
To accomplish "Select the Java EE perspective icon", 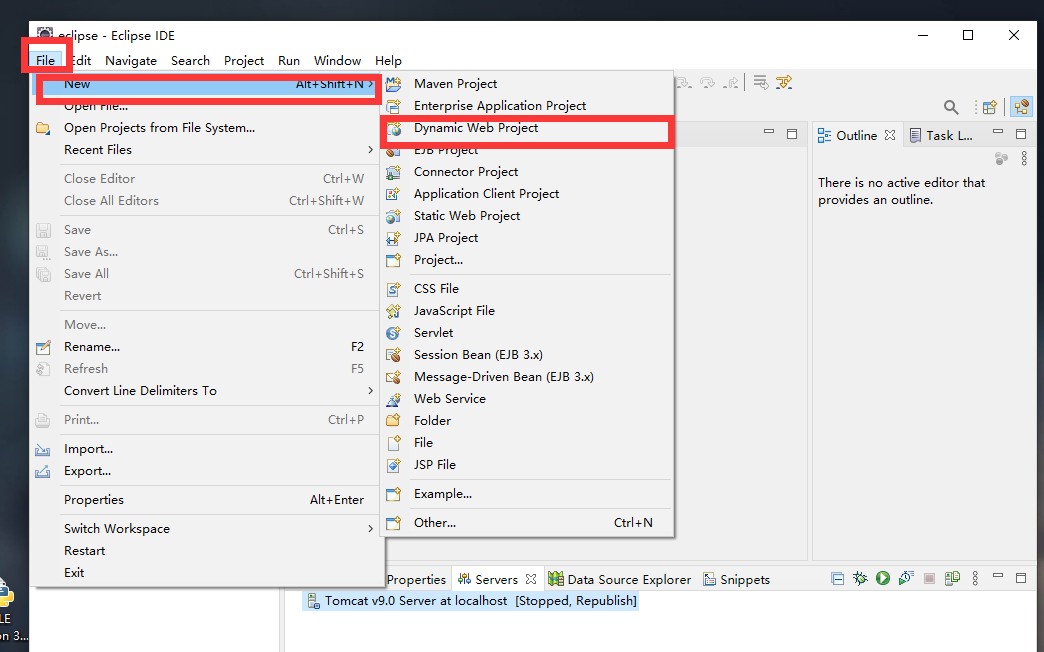I will (x=1021, y=107).
